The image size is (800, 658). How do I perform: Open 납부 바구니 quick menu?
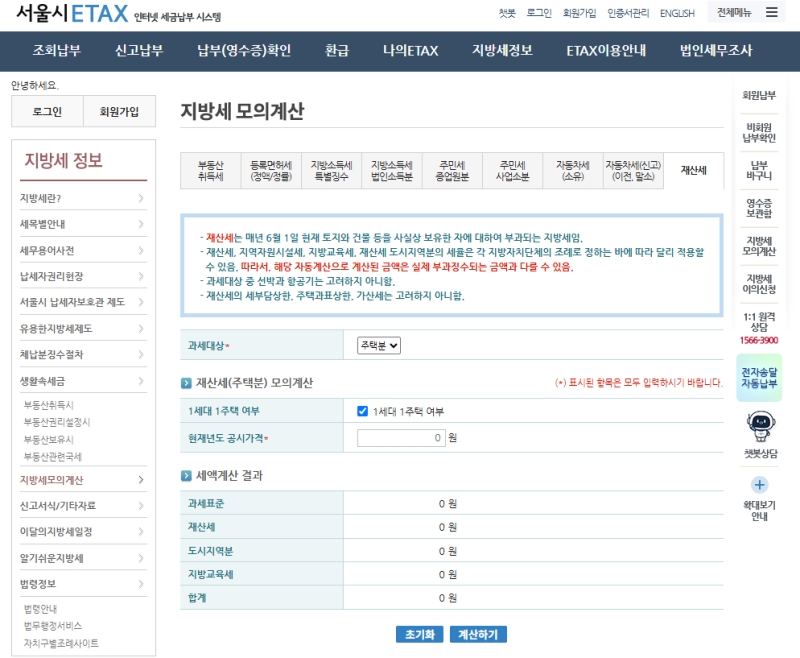pyautogui.click(x=759, y=170)
